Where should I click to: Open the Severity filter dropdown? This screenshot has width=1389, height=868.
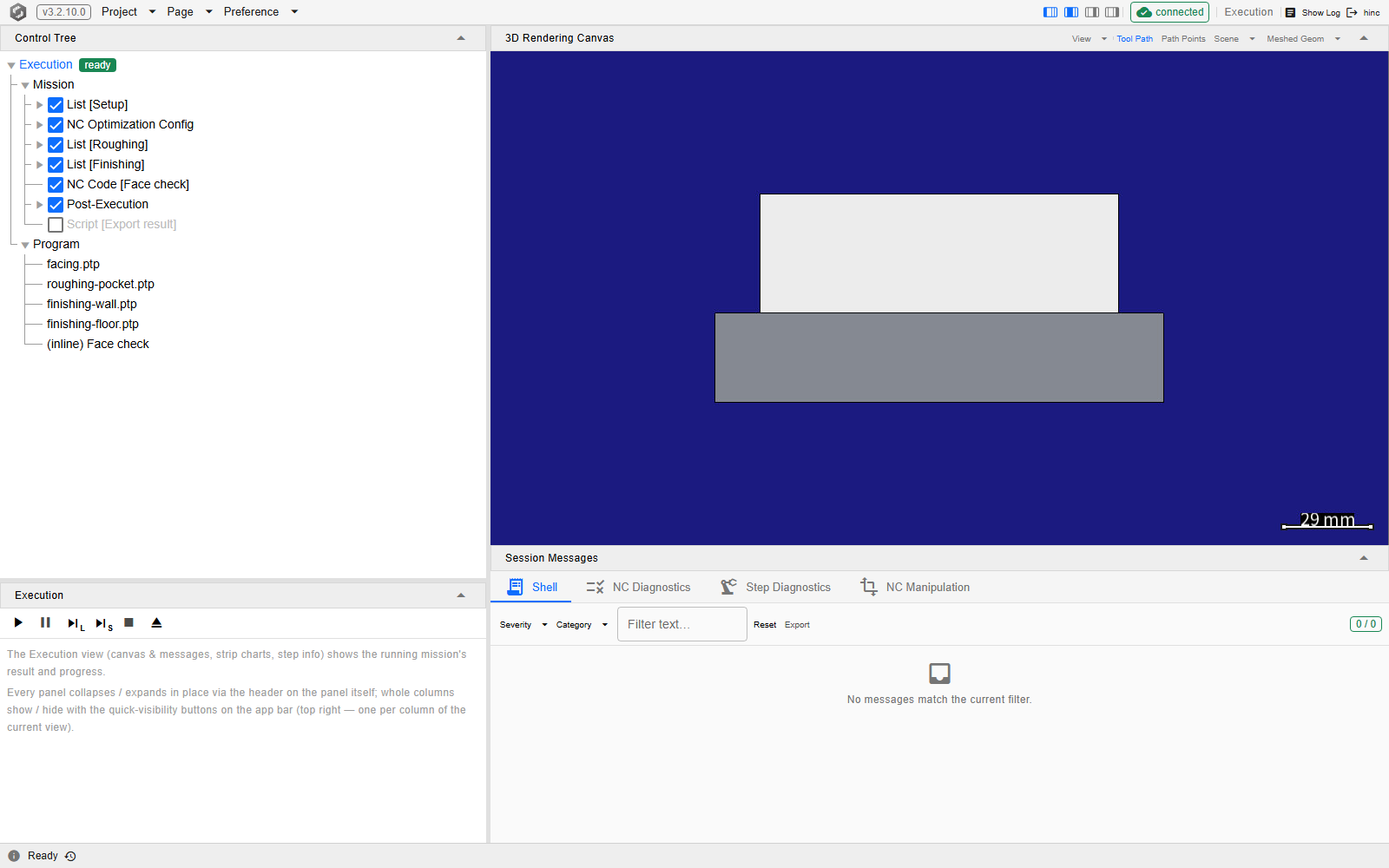523,625
